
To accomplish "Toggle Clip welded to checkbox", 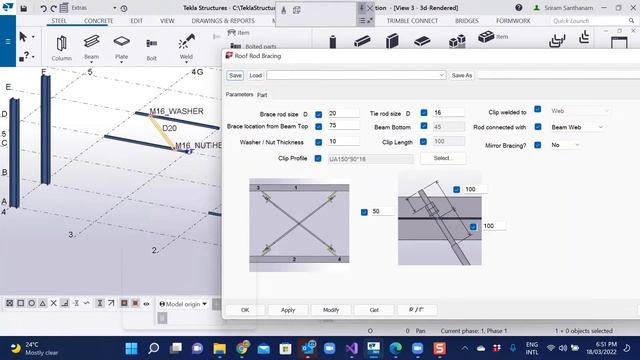I will point(538,109).
